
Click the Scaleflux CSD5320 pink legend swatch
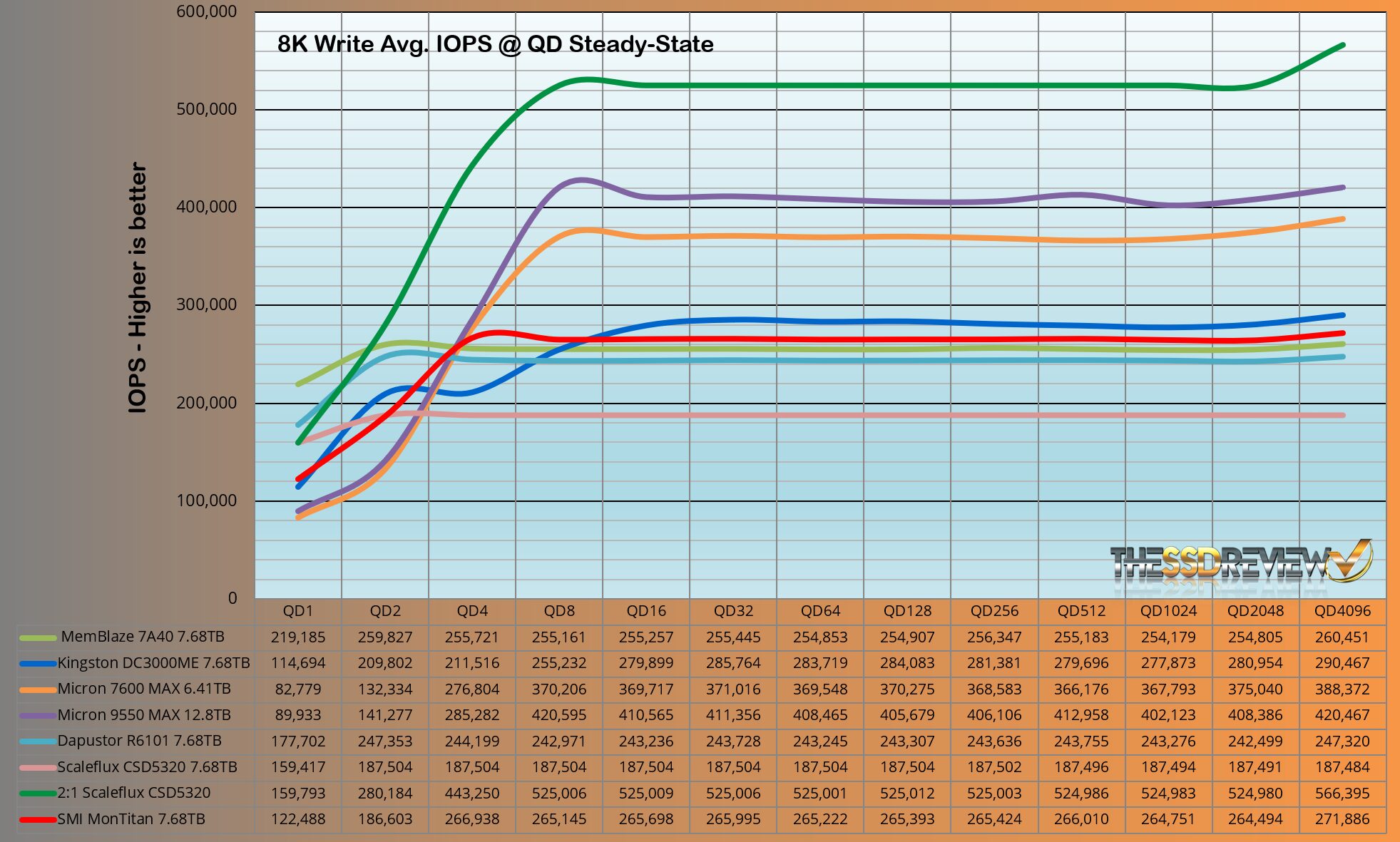tap(38, 767)
